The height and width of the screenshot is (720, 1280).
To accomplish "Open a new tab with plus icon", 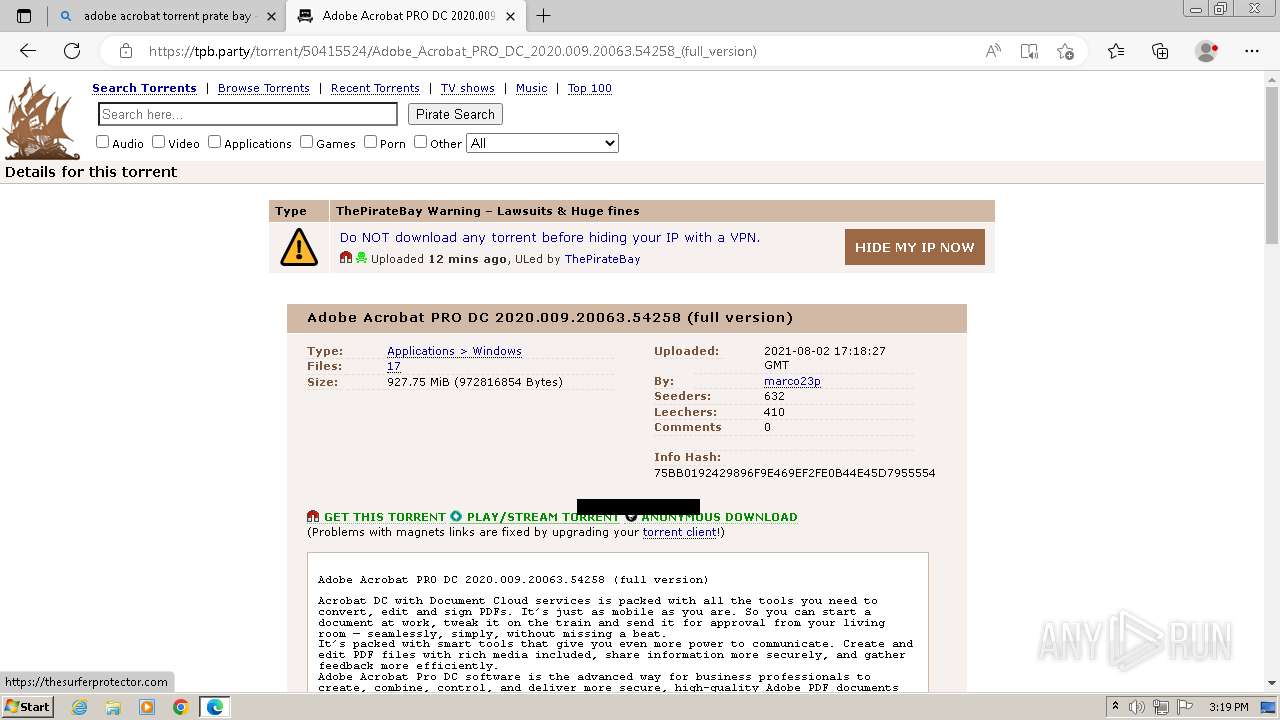I will pos(543,16).
